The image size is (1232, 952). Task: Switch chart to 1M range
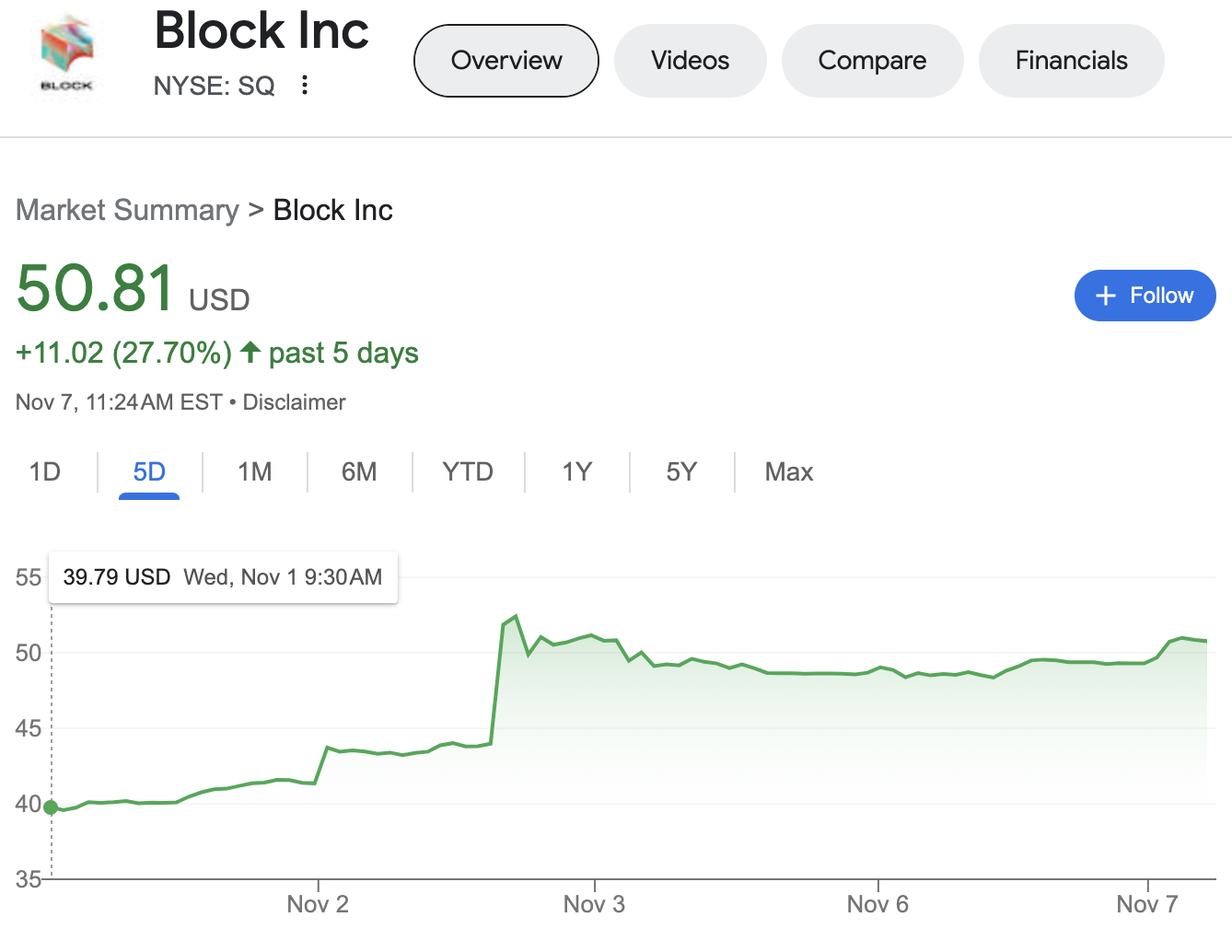[x=254, y=472]
